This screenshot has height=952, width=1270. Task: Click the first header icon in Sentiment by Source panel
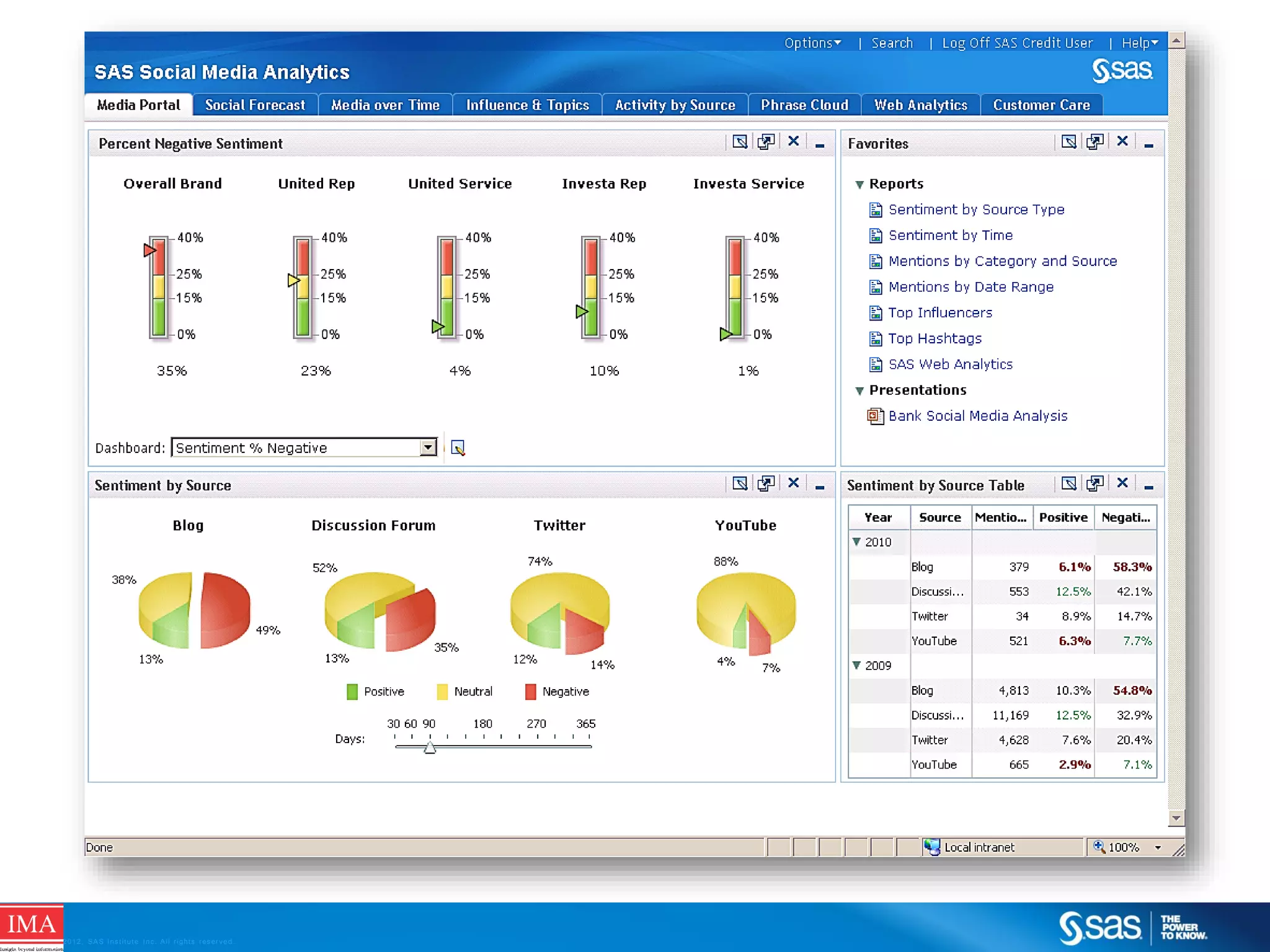click(x=739, y=483)
